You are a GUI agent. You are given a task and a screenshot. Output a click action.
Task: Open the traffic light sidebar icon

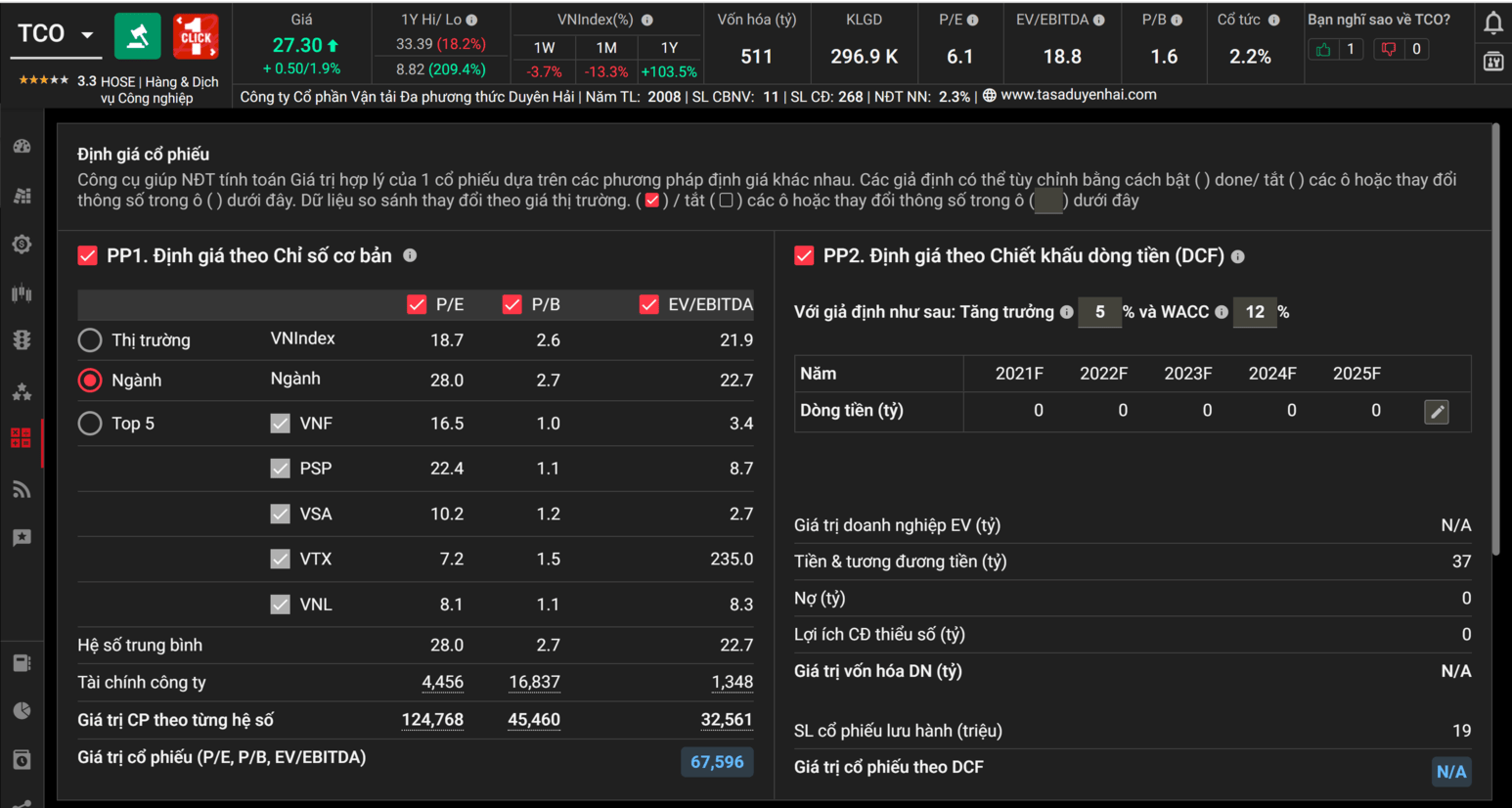[22, 339]
